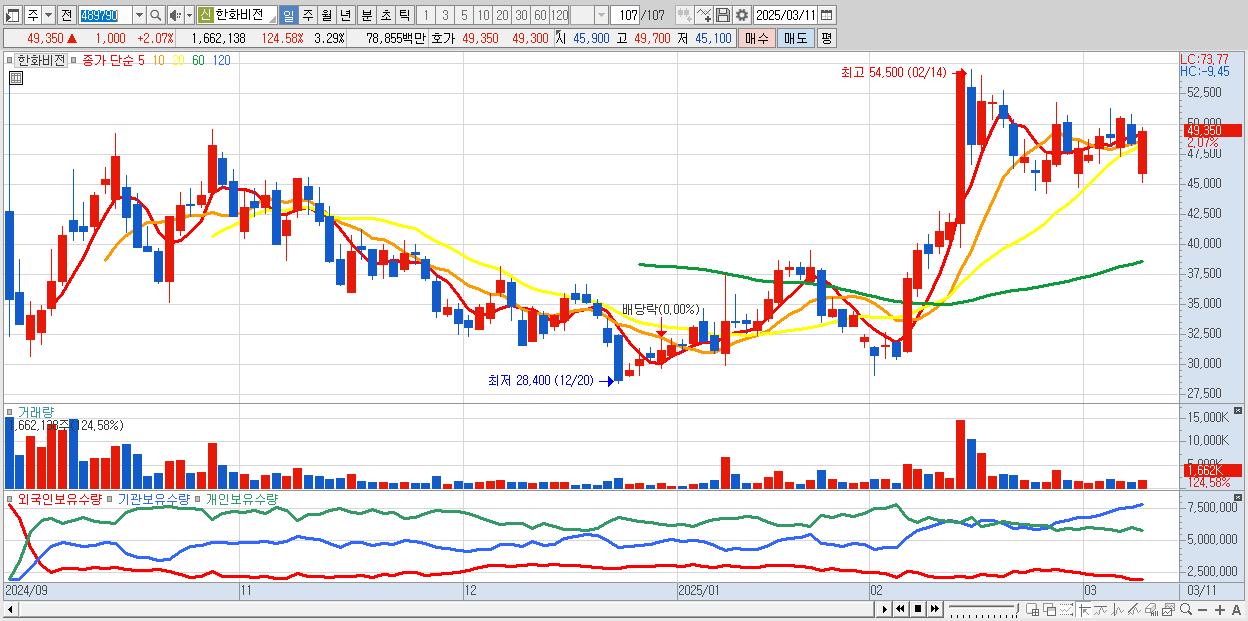Click the fast-forward button in the replay controls
Image resolution: width=1248 pixels, height=621 pixels.
934,609
